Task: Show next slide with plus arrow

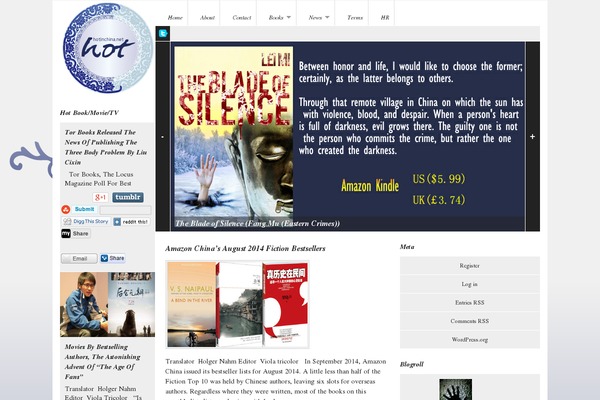Action: point(532,137)
